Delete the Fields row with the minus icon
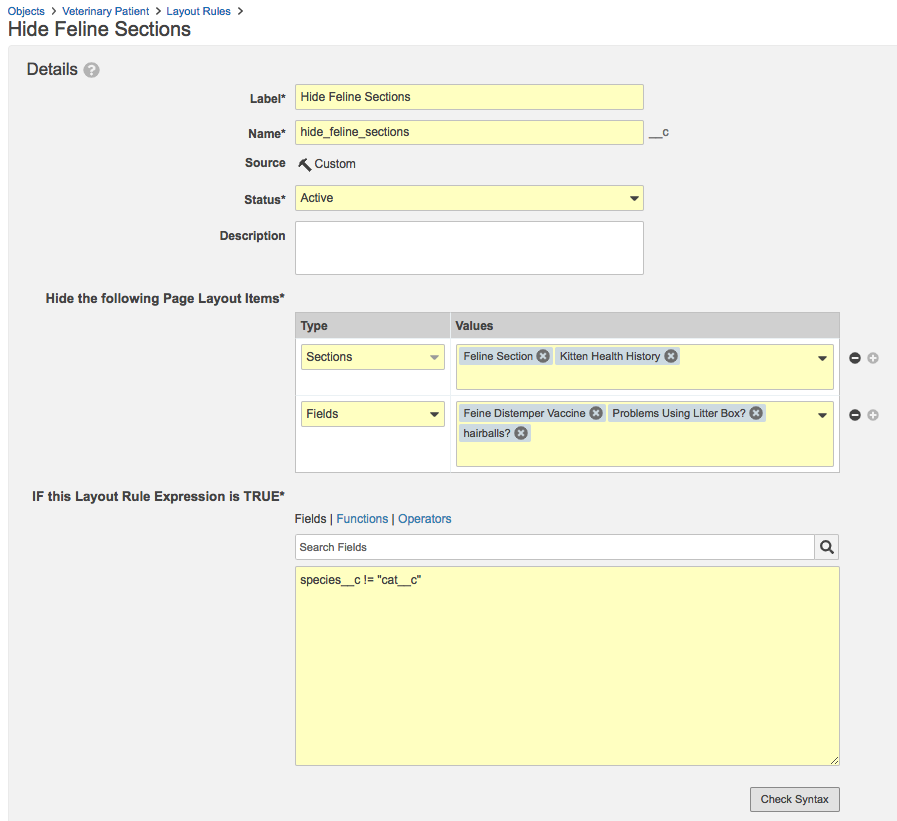 click(855, 415)
